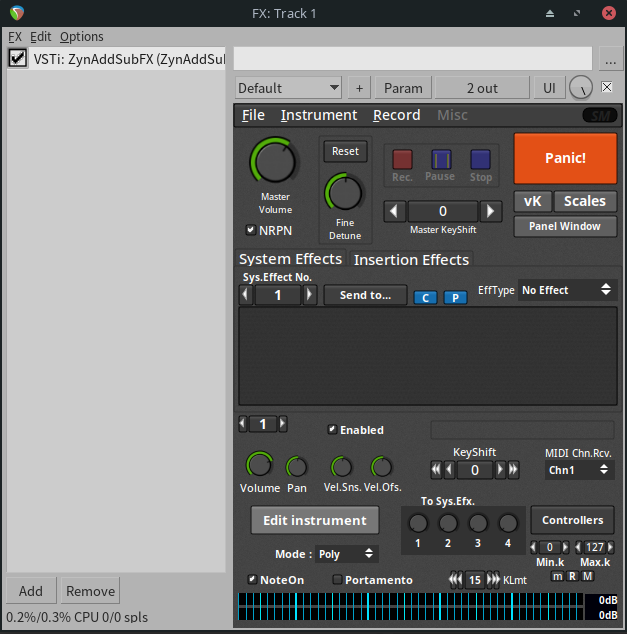Increase Master KeyShift with right arrow
Viewport: 627px width, 634px height.
[490, 211]
